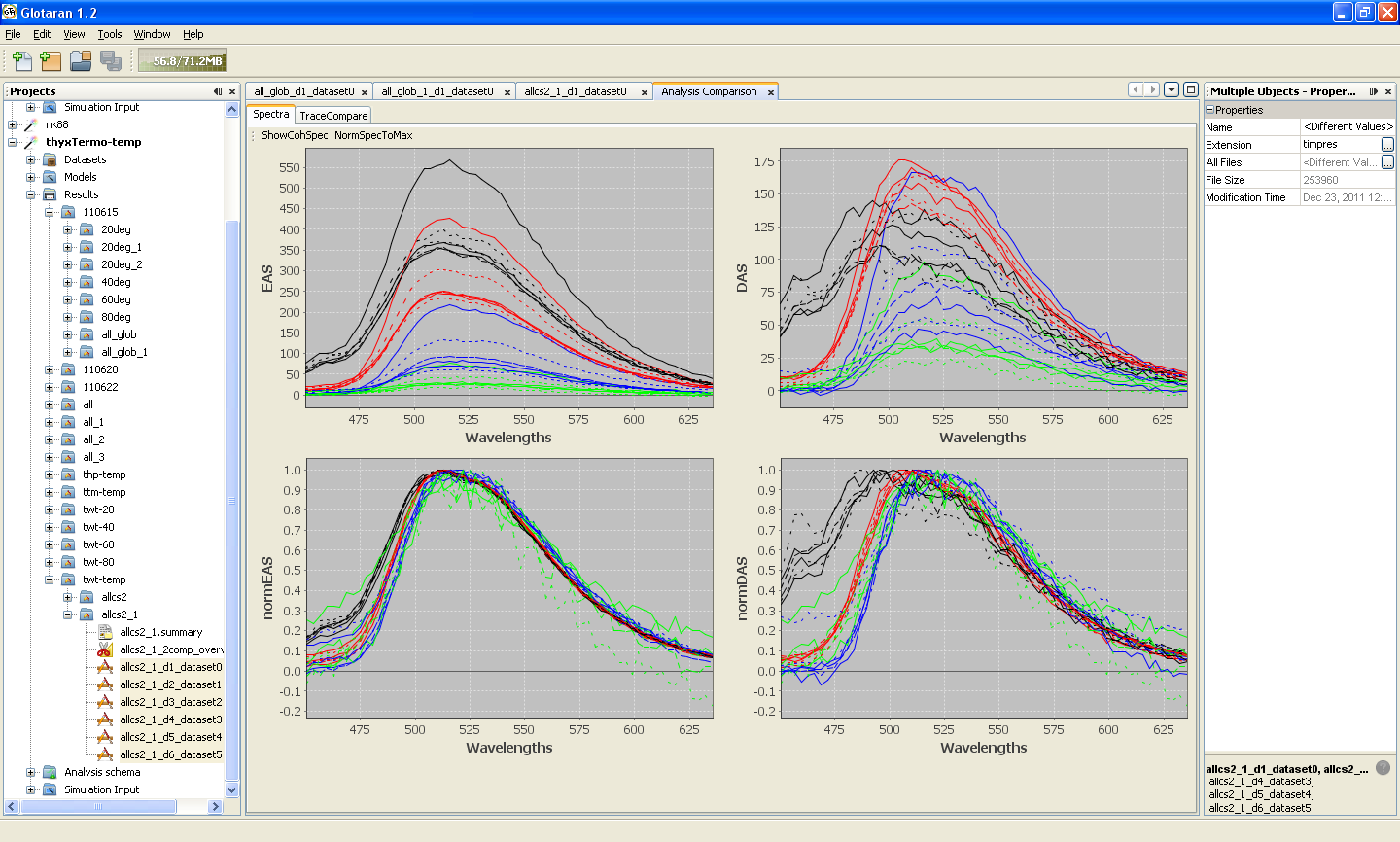The height and width of the screenshot is (842, 1400).
Task: Select the allcs2_1_2comp_overview scissors icon
Action: click(105, 649)
